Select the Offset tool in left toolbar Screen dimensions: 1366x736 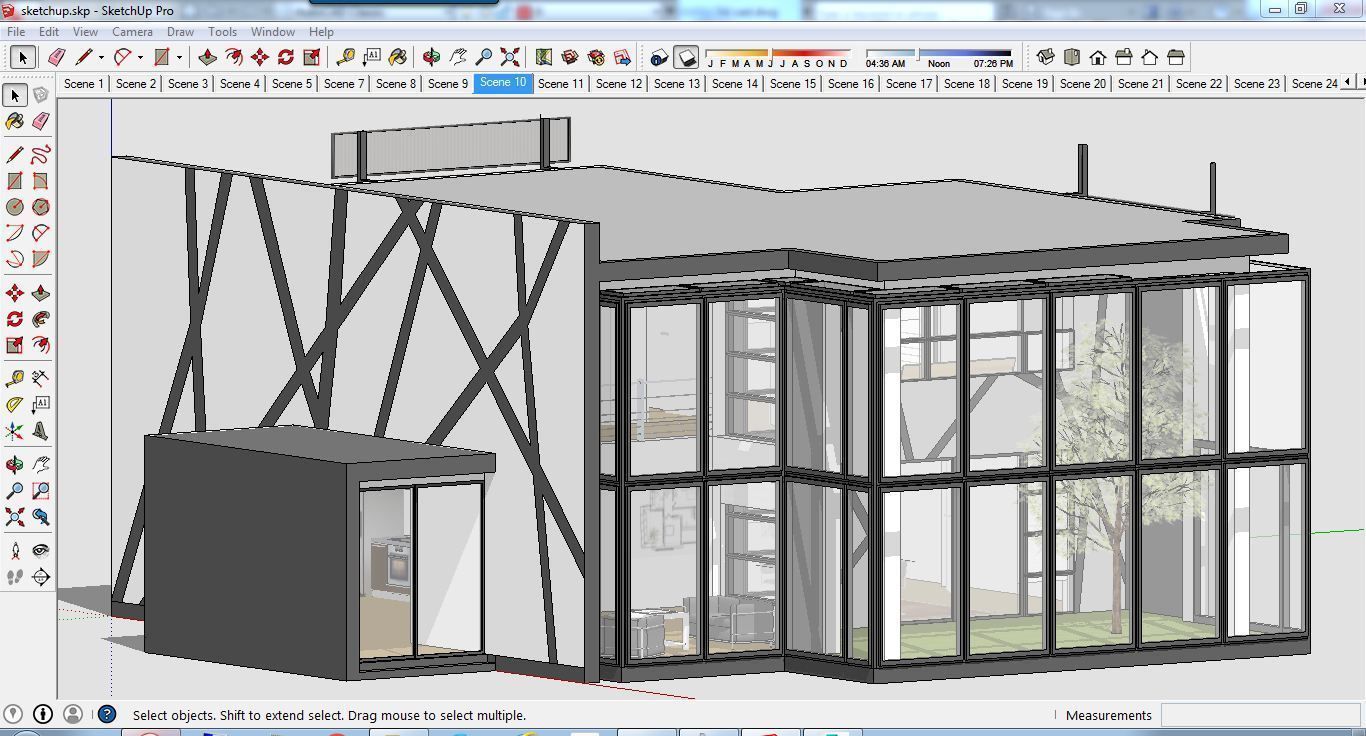40,345
